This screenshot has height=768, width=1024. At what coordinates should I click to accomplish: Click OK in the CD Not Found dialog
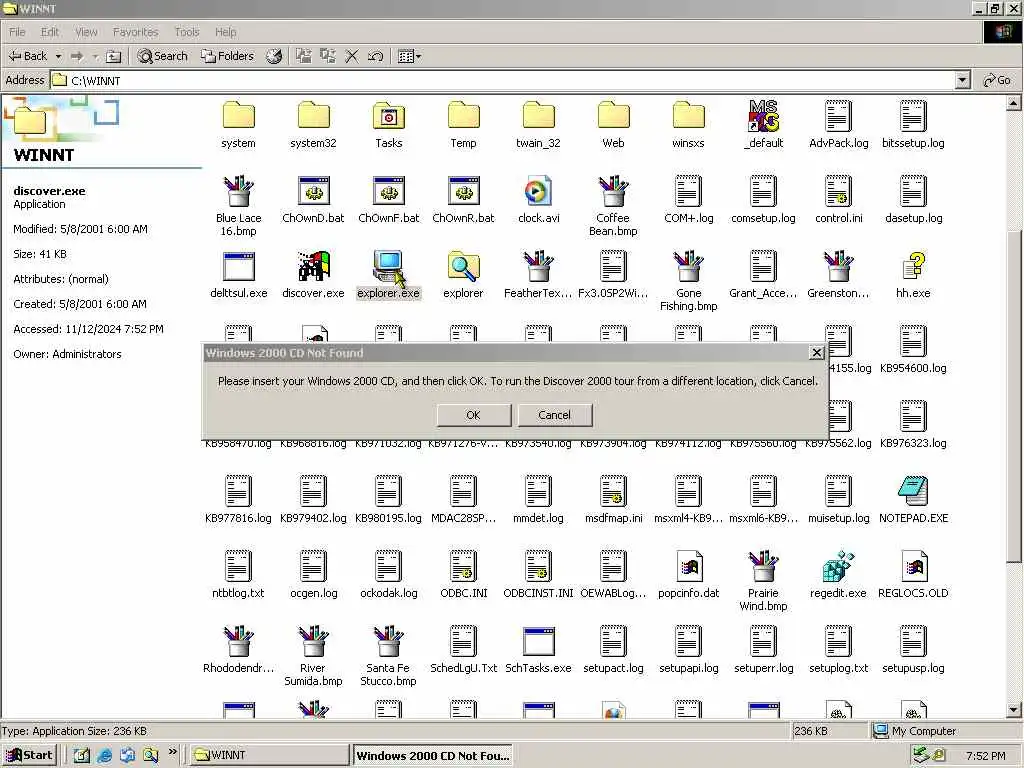point(473,415)
